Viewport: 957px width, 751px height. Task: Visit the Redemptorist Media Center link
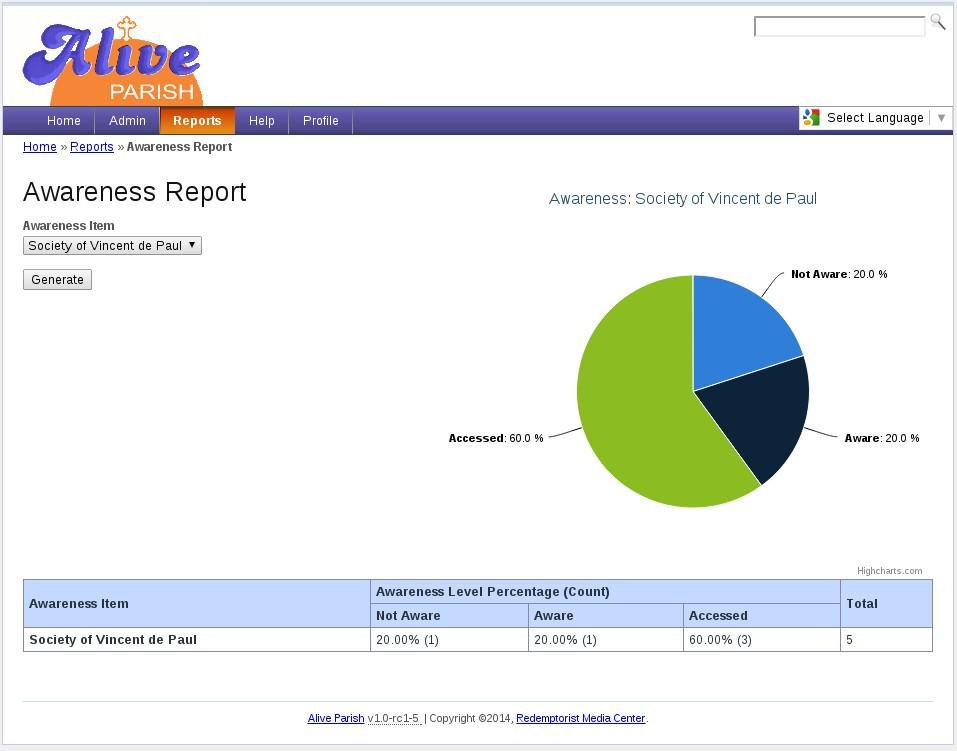pyautogui.click(x=580, y=718)
